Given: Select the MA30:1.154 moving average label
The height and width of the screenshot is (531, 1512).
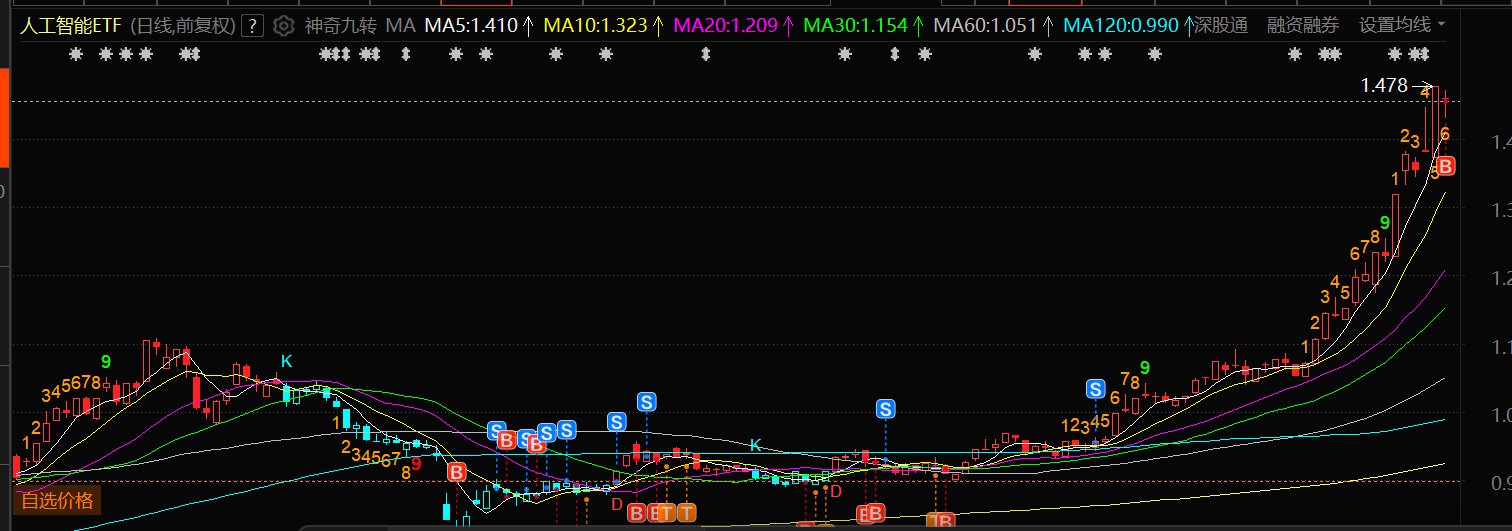Looking at the screenshot, I should pos(855,26).
